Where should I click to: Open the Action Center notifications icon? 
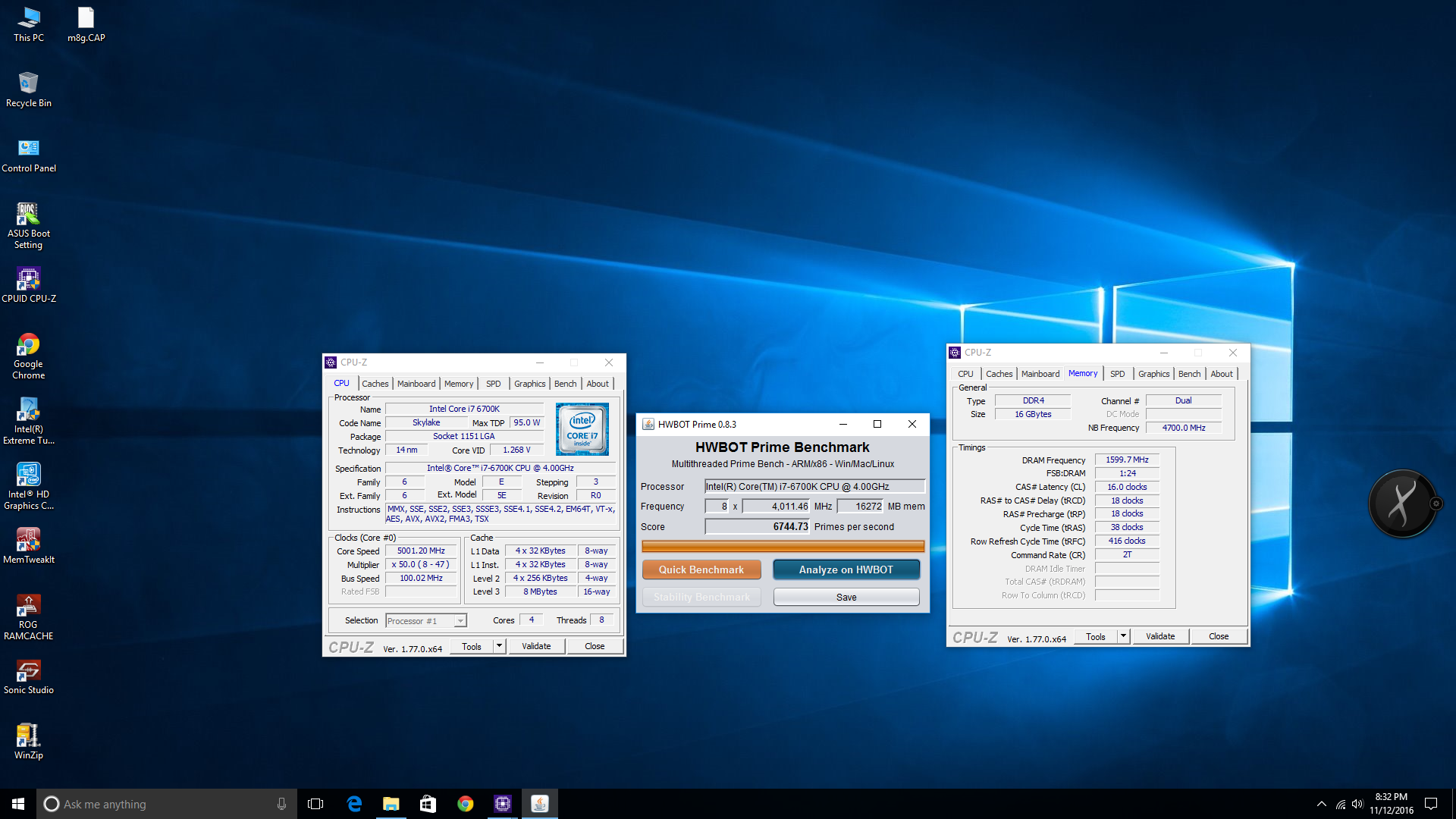click(x=1431, y=804)
